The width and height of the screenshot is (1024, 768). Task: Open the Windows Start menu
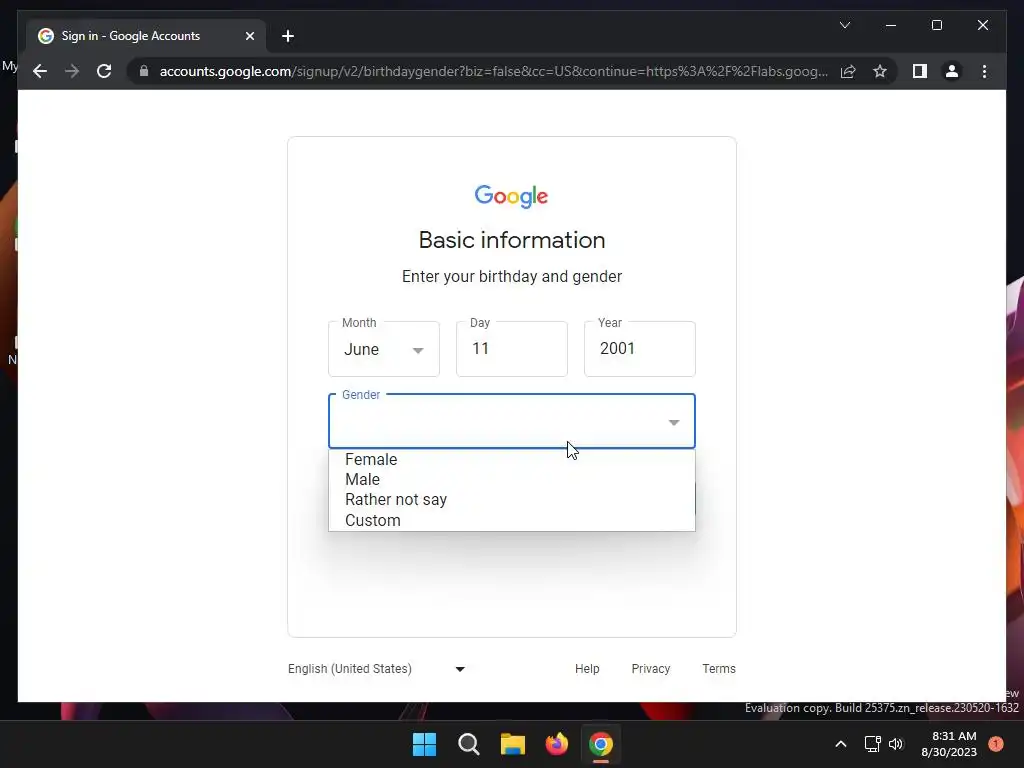[424, 744]
